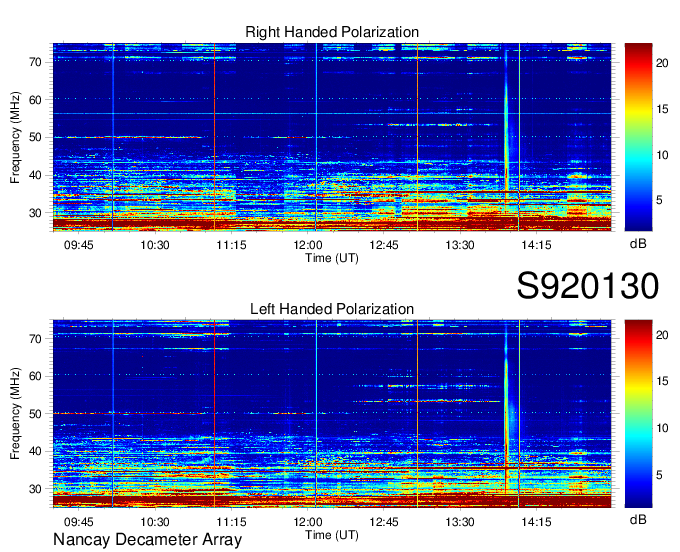Viewport: 680px width, 552px height.
Task: Click the 50 MHz tick of Right Handed plot
Action: click(36, 137)
